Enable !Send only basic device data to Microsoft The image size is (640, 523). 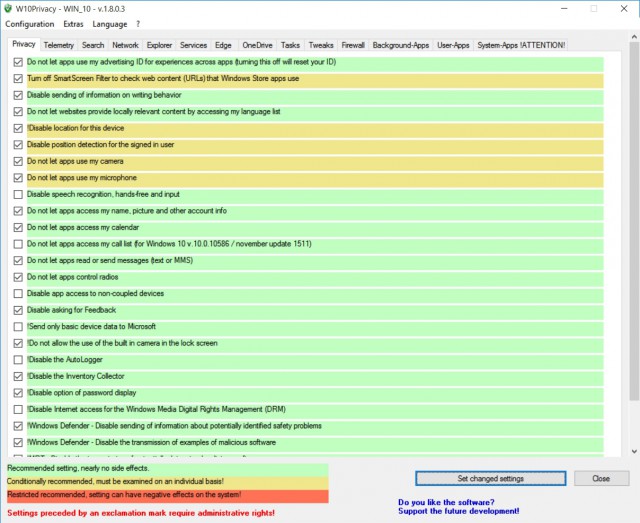pyautogui.click(x=18, y=327)
